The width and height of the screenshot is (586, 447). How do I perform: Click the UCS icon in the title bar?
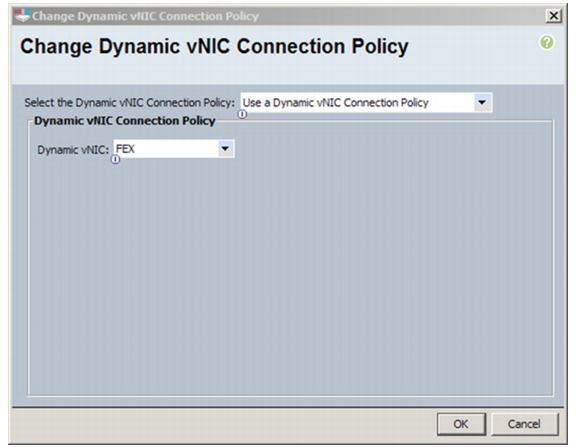[22, 16]
